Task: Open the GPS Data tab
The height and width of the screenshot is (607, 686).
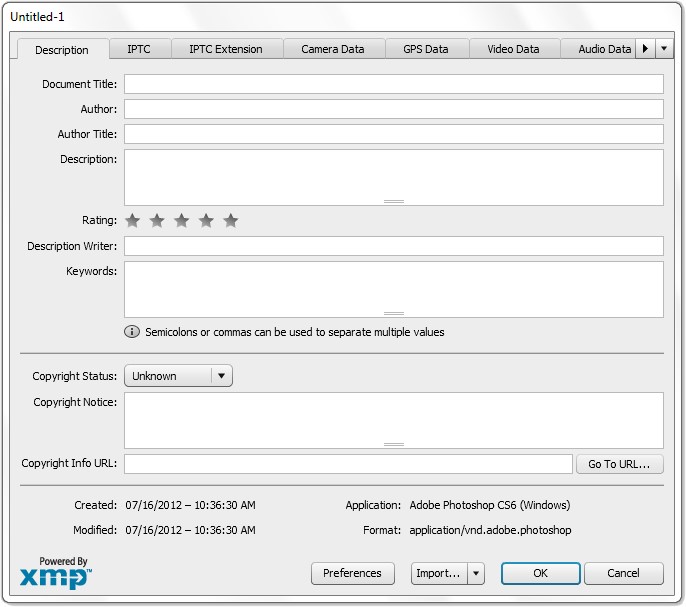Action: [426, 49]
